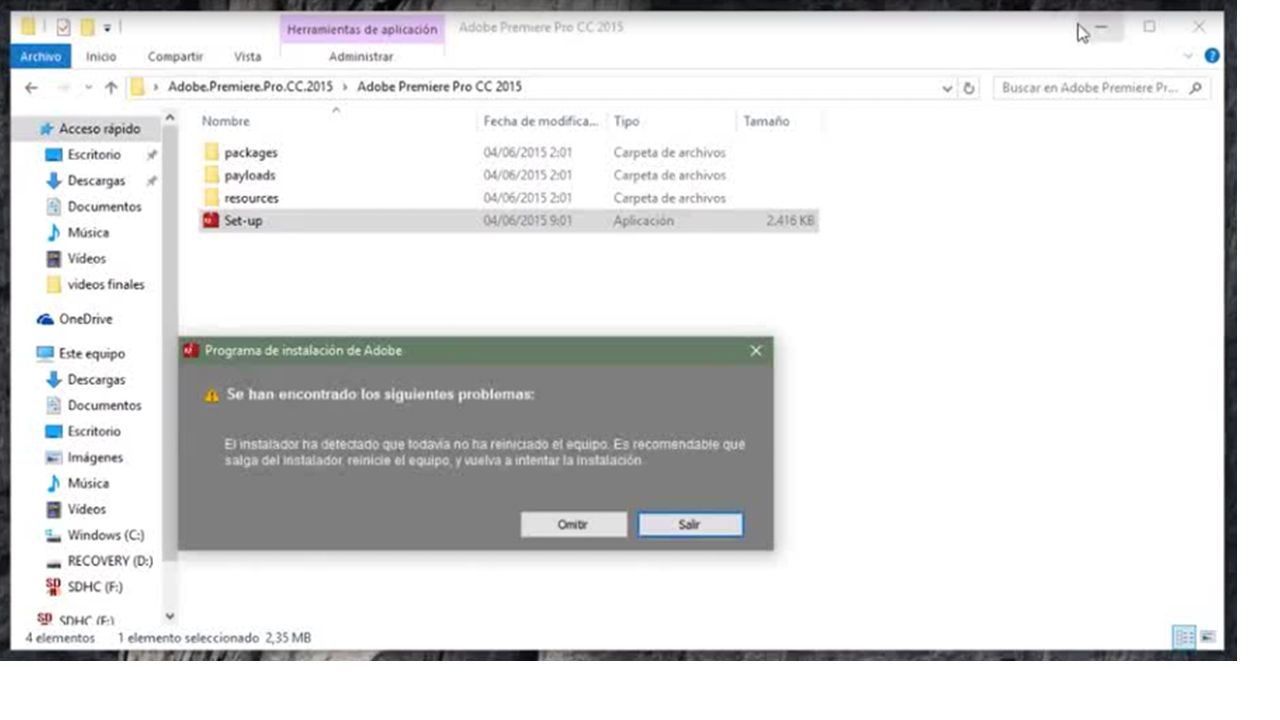
Task: Click Adobe Premiere Pro CC 2015 breadcrumb
Action: tap(439, 87)
